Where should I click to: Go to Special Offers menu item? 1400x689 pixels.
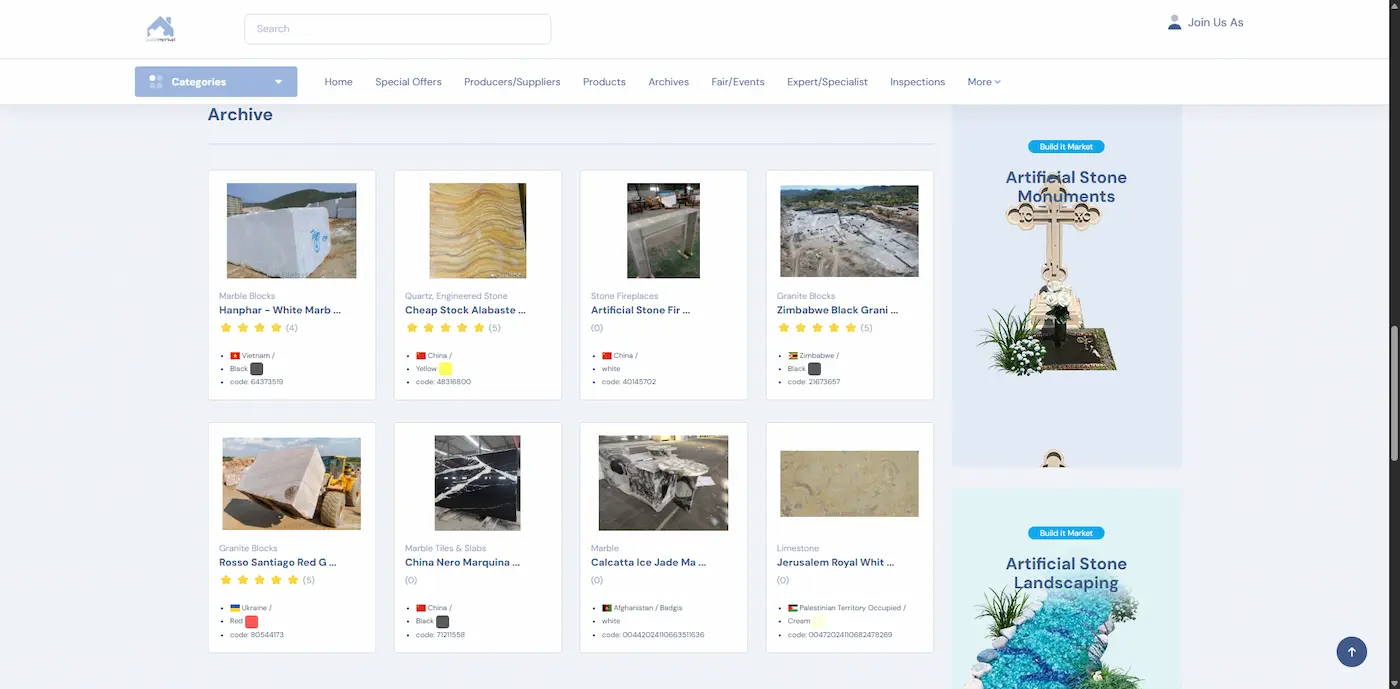(x=408, y=82)
